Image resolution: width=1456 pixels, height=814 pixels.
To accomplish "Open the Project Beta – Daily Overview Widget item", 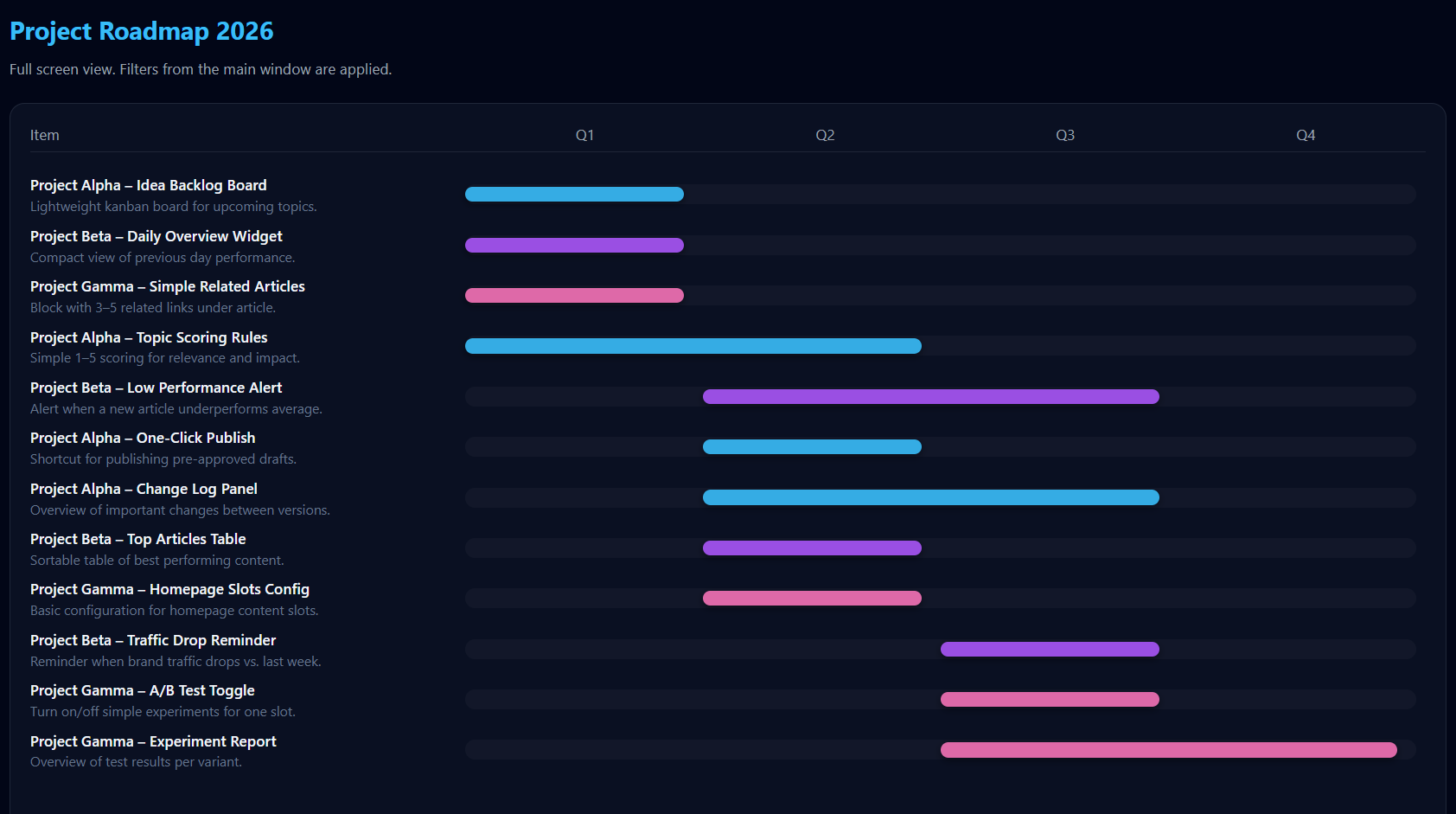I will pos(156,235).
